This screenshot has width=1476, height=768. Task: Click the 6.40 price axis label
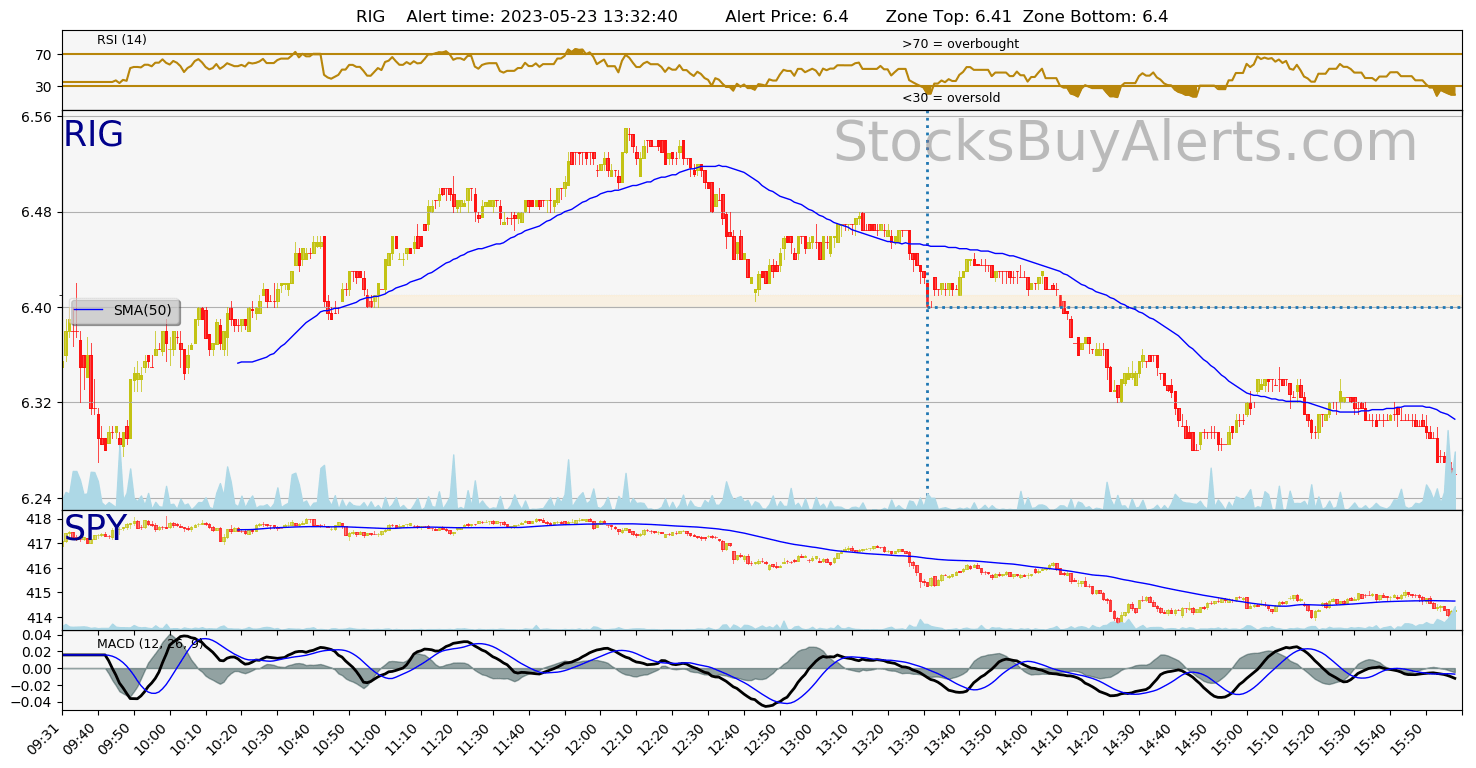35,308
